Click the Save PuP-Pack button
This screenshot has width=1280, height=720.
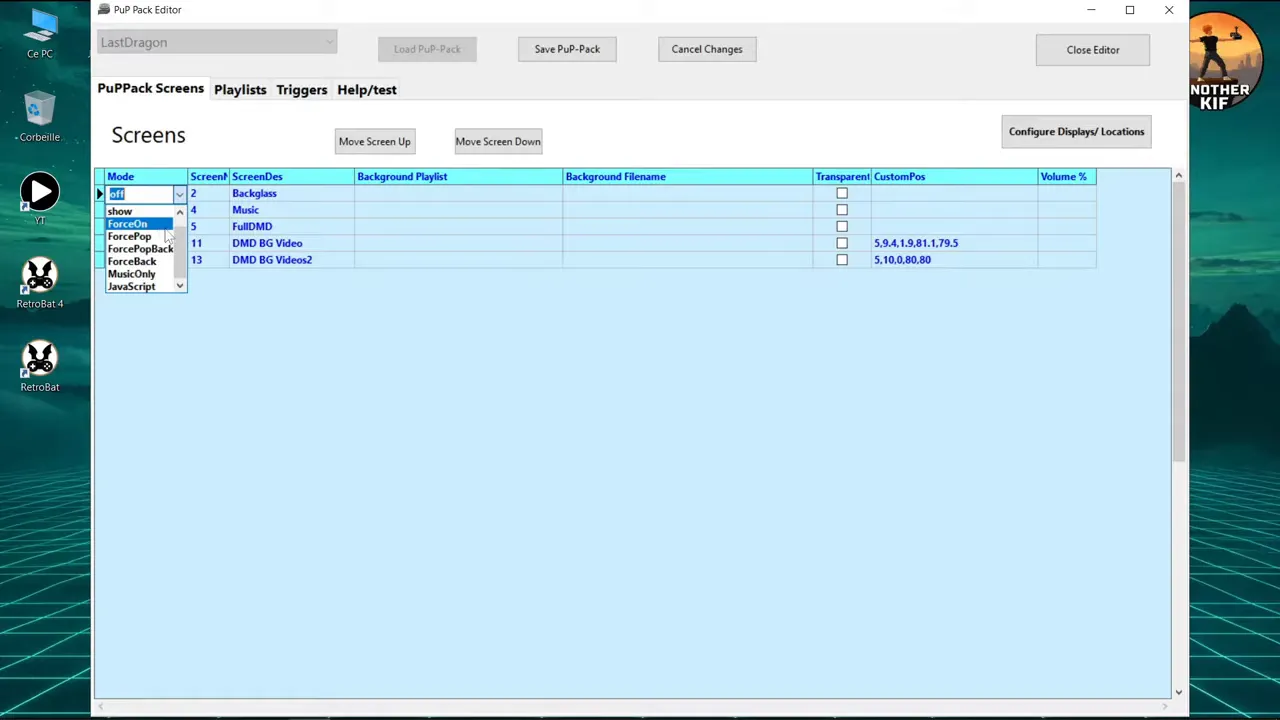(567, 49)
